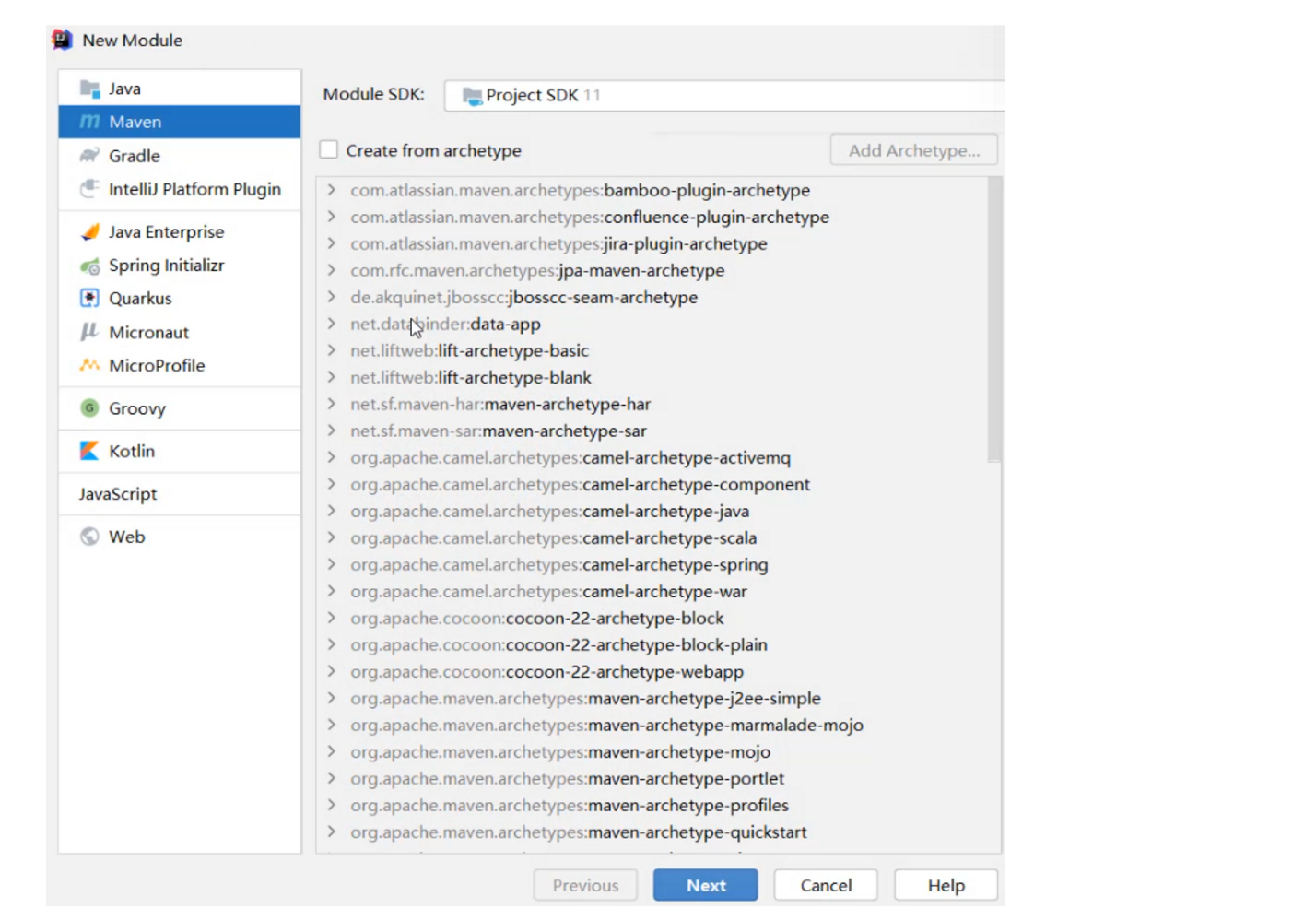Expand the jira-plugin-archetype node
Image resolution: width=1316 pixels, height=909 pixels.
pyautogui.click(x=331, y=243)
